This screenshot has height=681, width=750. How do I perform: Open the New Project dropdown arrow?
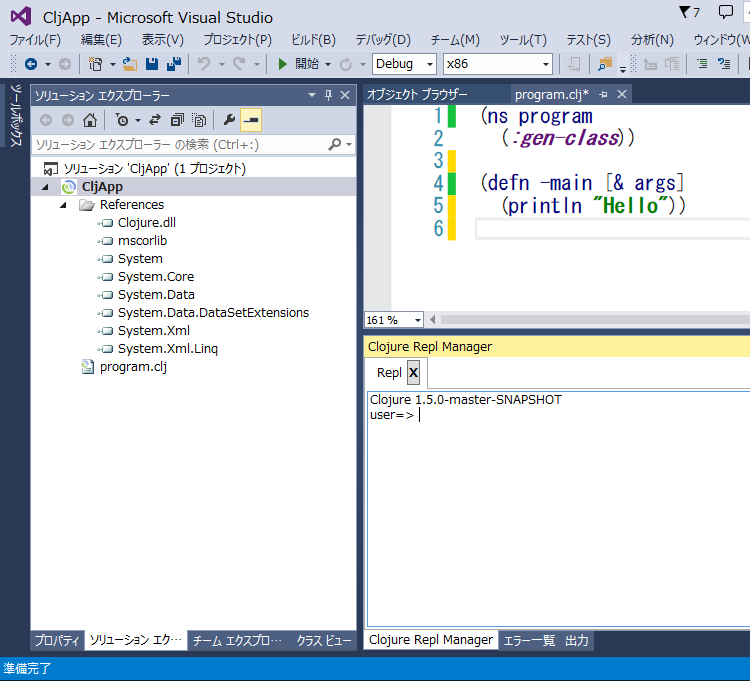click(113, 64)
